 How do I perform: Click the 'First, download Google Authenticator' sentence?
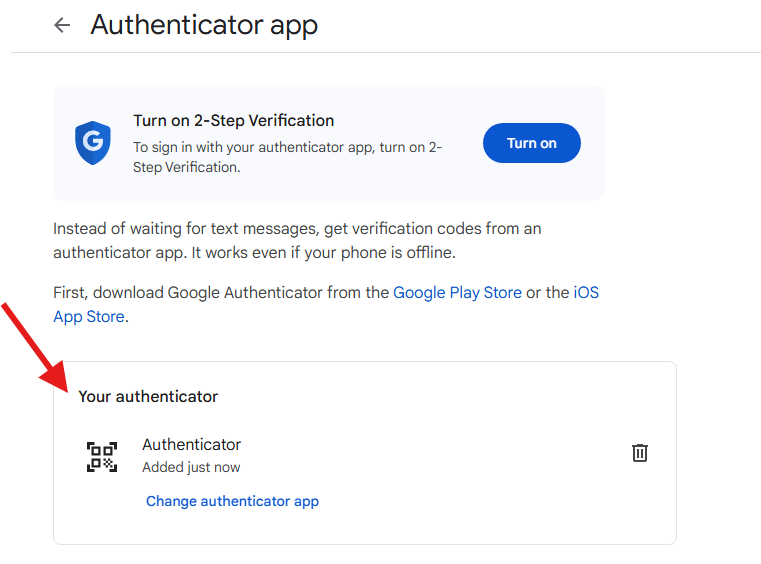point(220,293)
